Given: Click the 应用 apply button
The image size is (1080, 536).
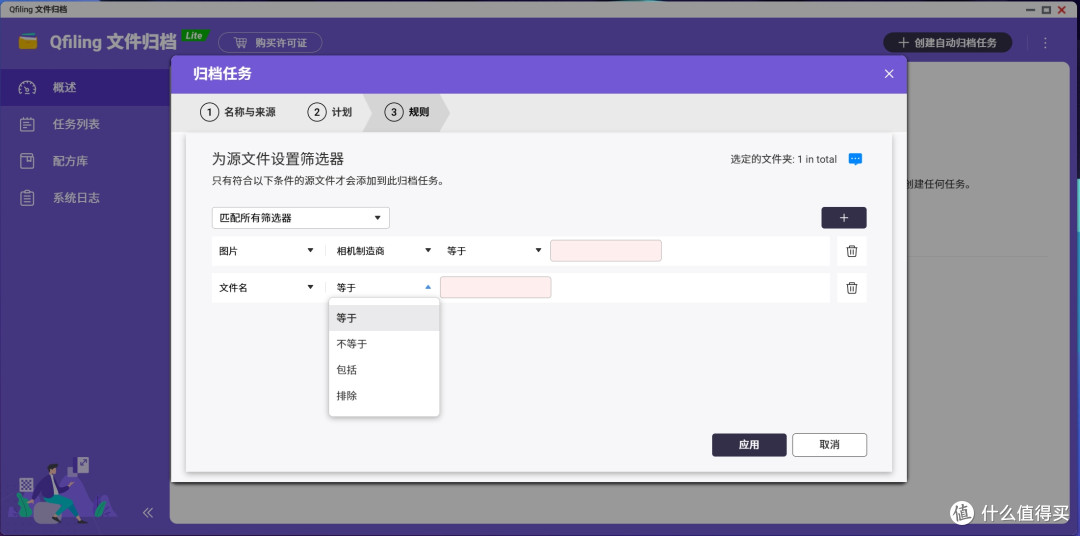Looking at the screenshot, I should 749,445.
